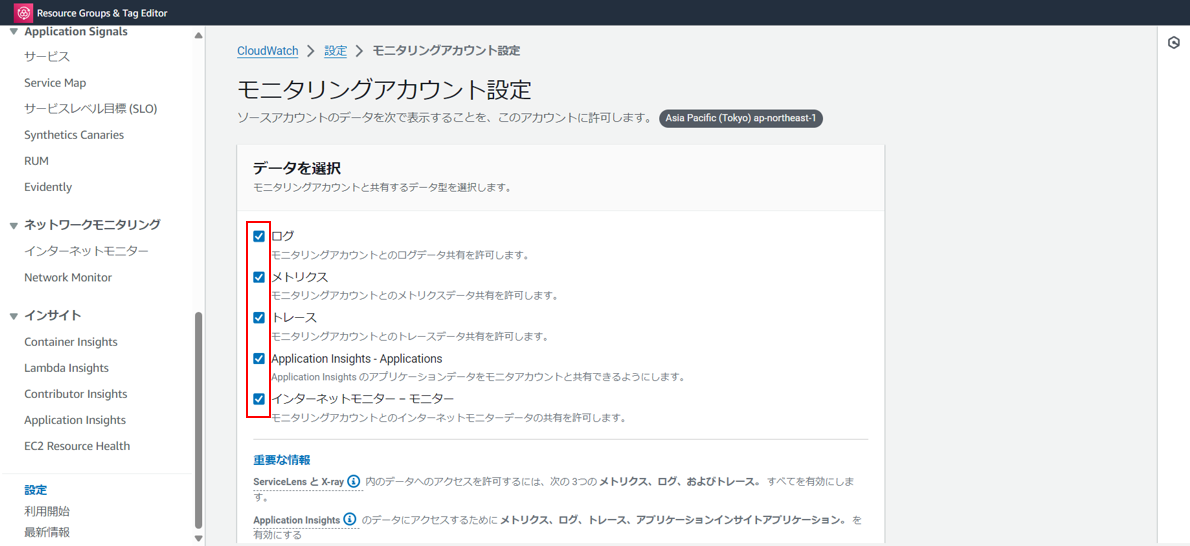Image resolution: width=1190 pixels, height=546 pixels.
Task: Open 利用開始 in the sidebar
Action: (x=47, y=512)
